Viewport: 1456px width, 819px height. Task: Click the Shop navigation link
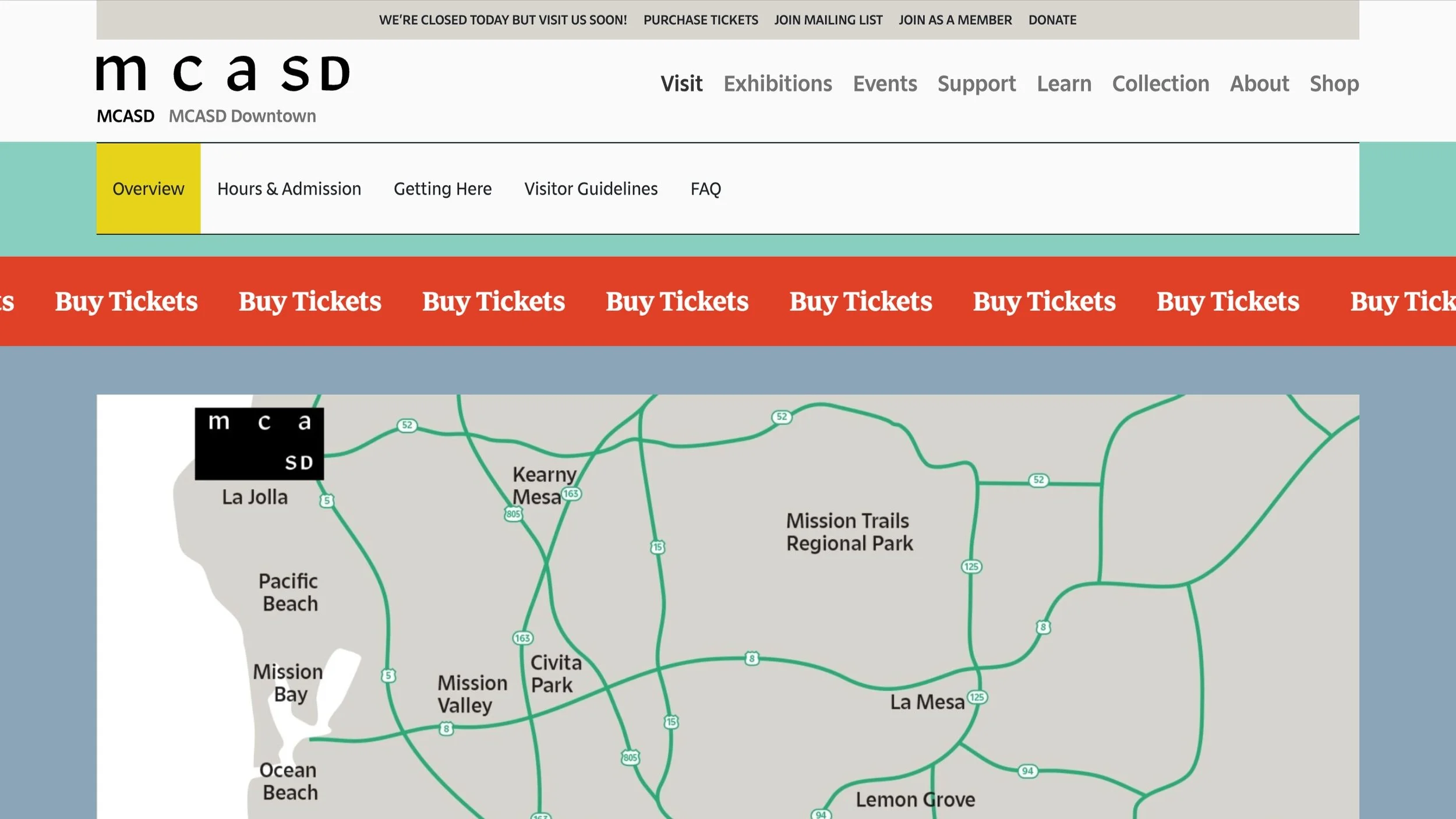point(1334,84)
